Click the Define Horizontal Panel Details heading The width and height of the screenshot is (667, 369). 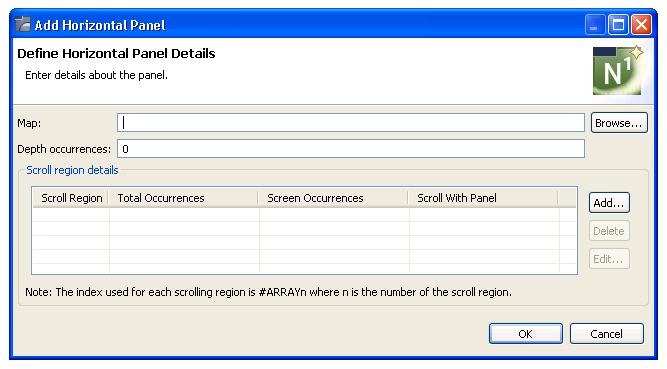click(x=116, y=54)
